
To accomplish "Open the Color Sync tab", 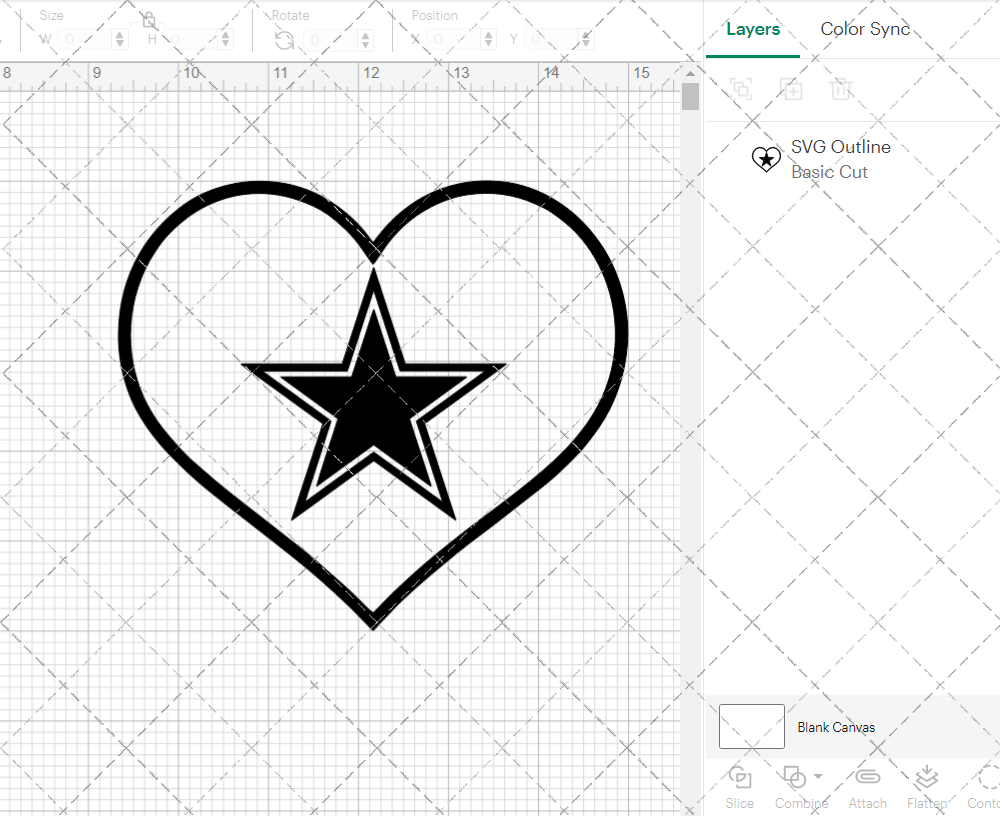I will [865, 29].
